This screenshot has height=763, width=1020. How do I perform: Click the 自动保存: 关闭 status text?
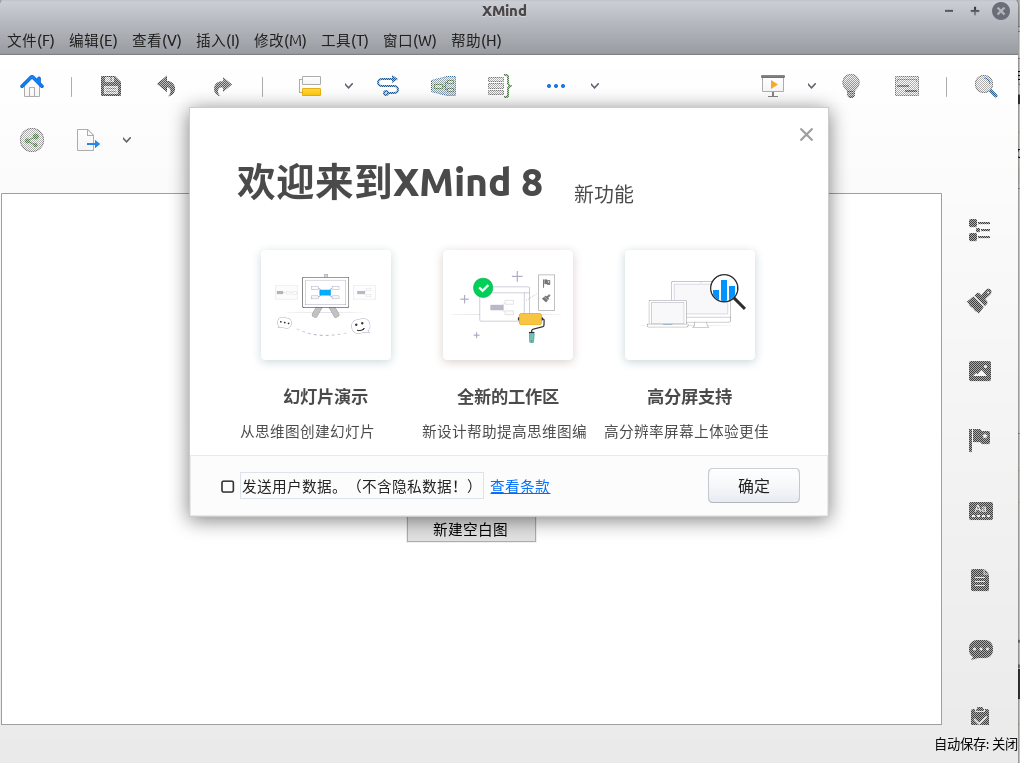tap(976, 744)
